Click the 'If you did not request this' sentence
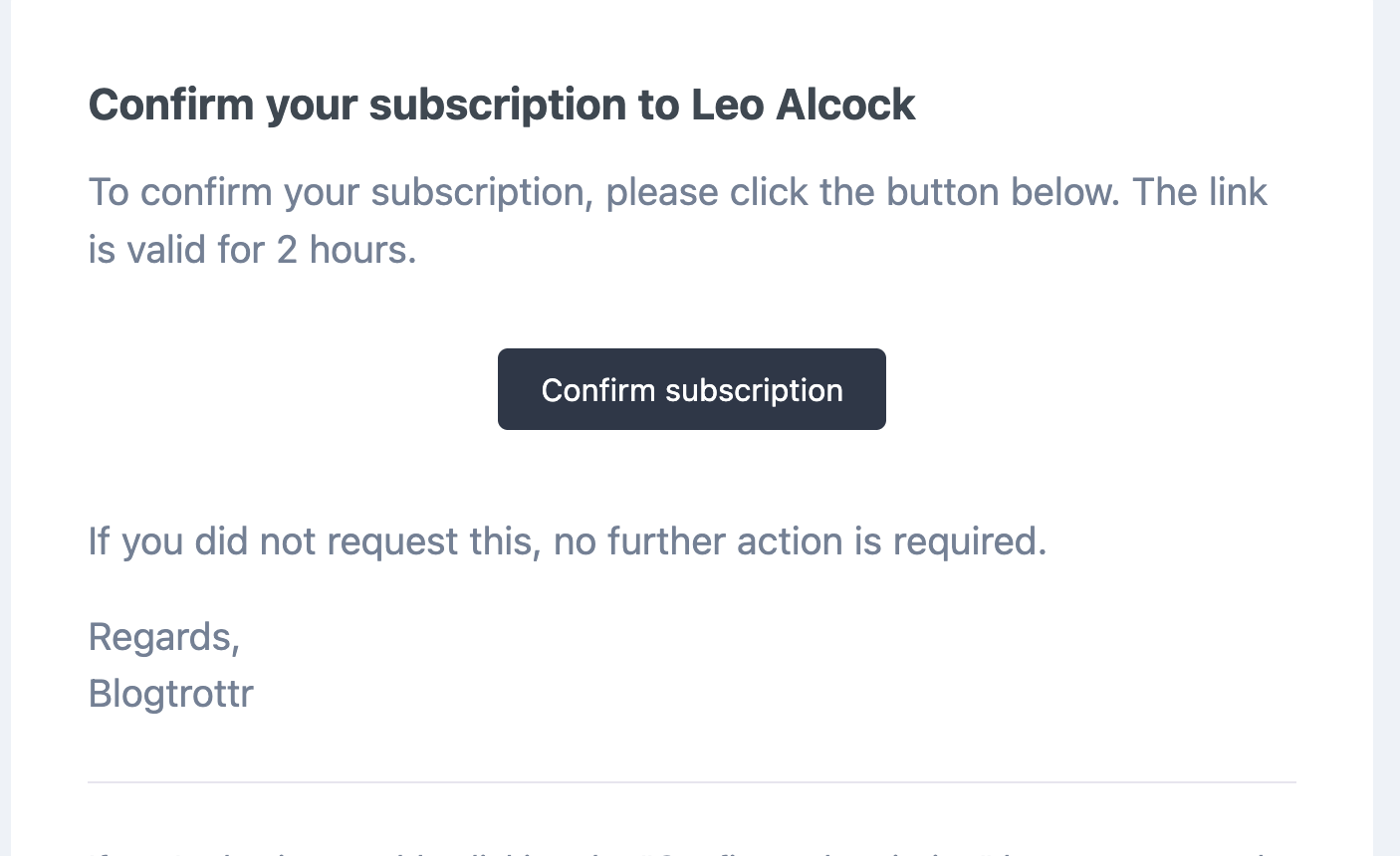 (x=567, y=541)
